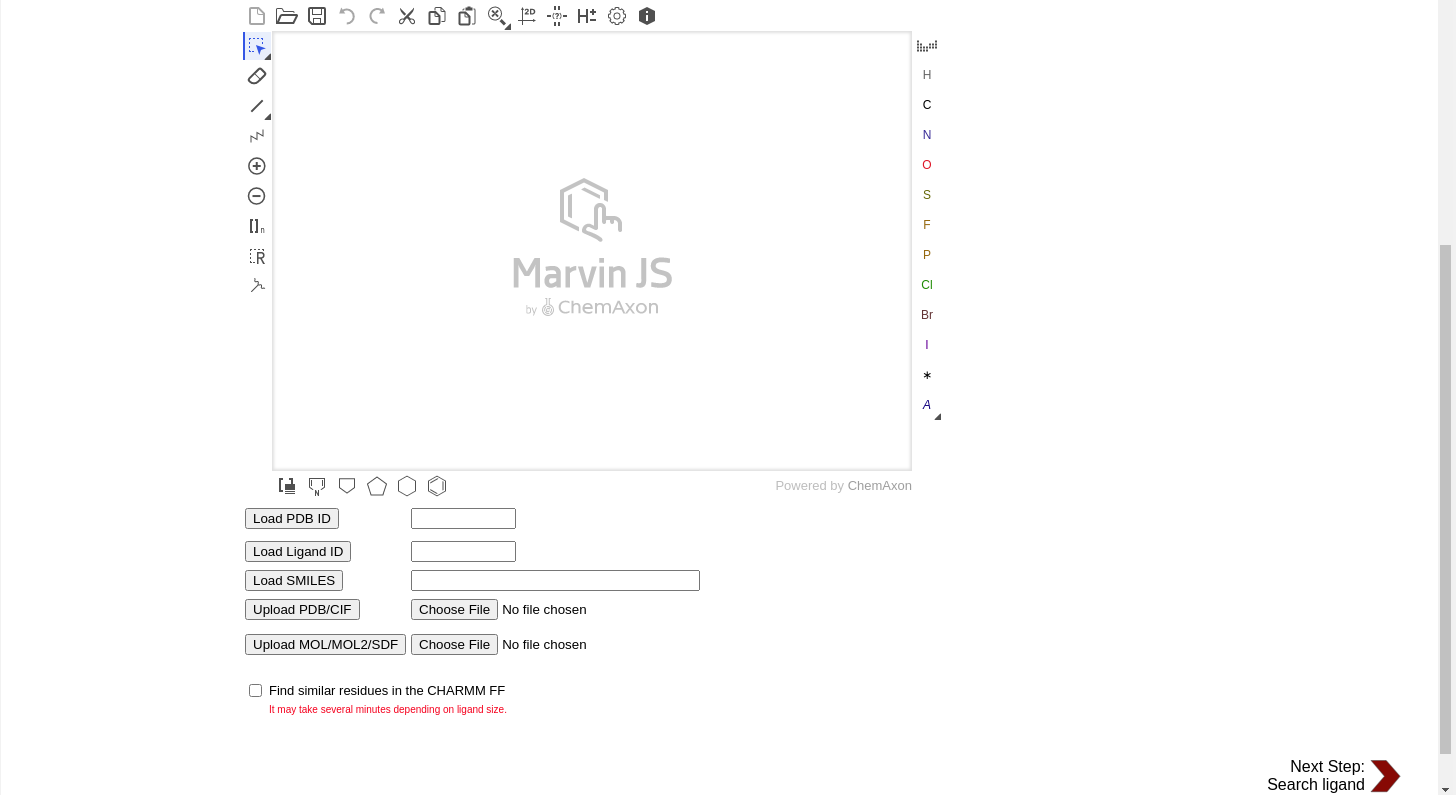Image resolution: width=1456 pixels, height=795 pixels.
Task: Select the bracket group tool
Action: point(257,226)
